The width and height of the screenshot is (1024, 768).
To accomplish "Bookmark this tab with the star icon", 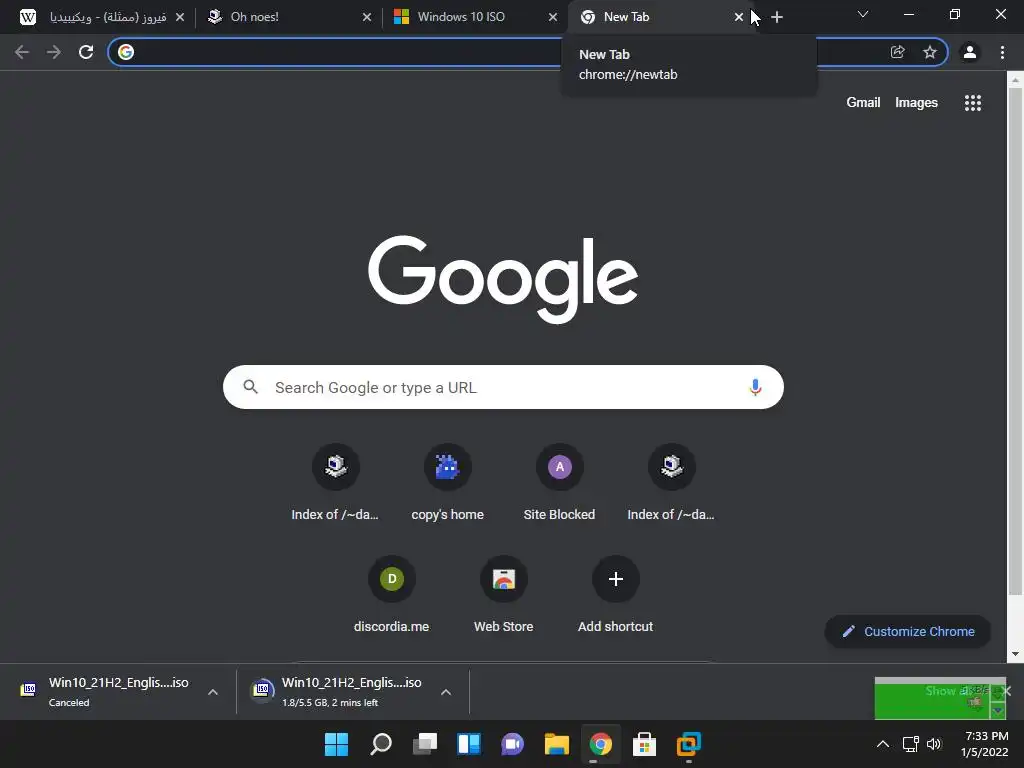I will 930,52.
